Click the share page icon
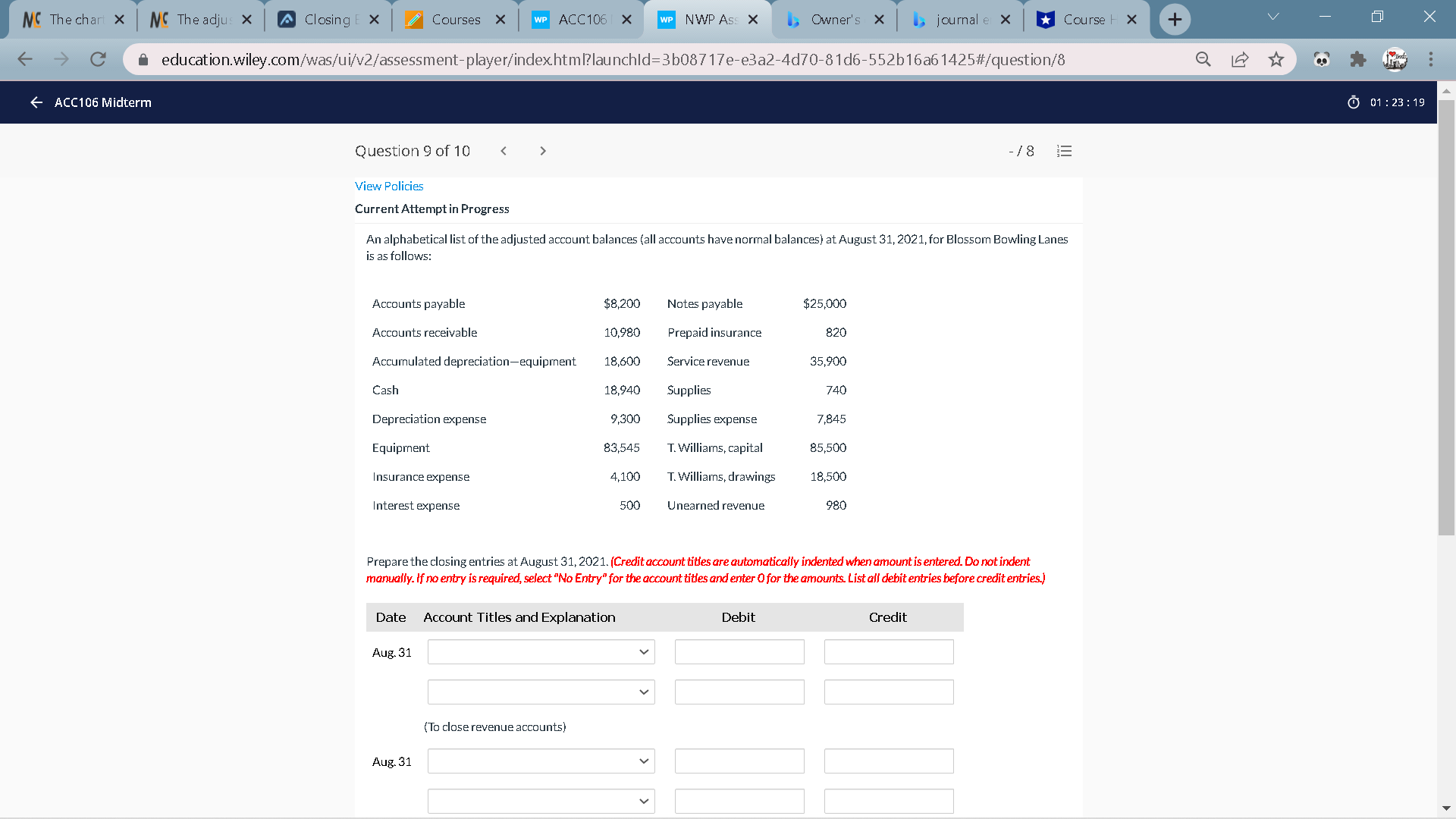The width and height of the screenshot is (1456, 819). [x=1240, y=59]
